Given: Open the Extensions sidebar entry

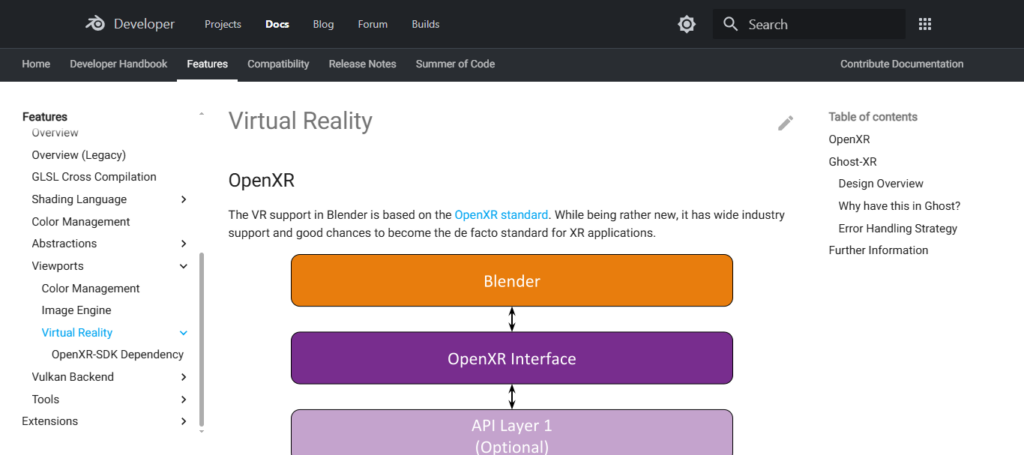Looking at the screenshot, I should (x=50, y=421).
